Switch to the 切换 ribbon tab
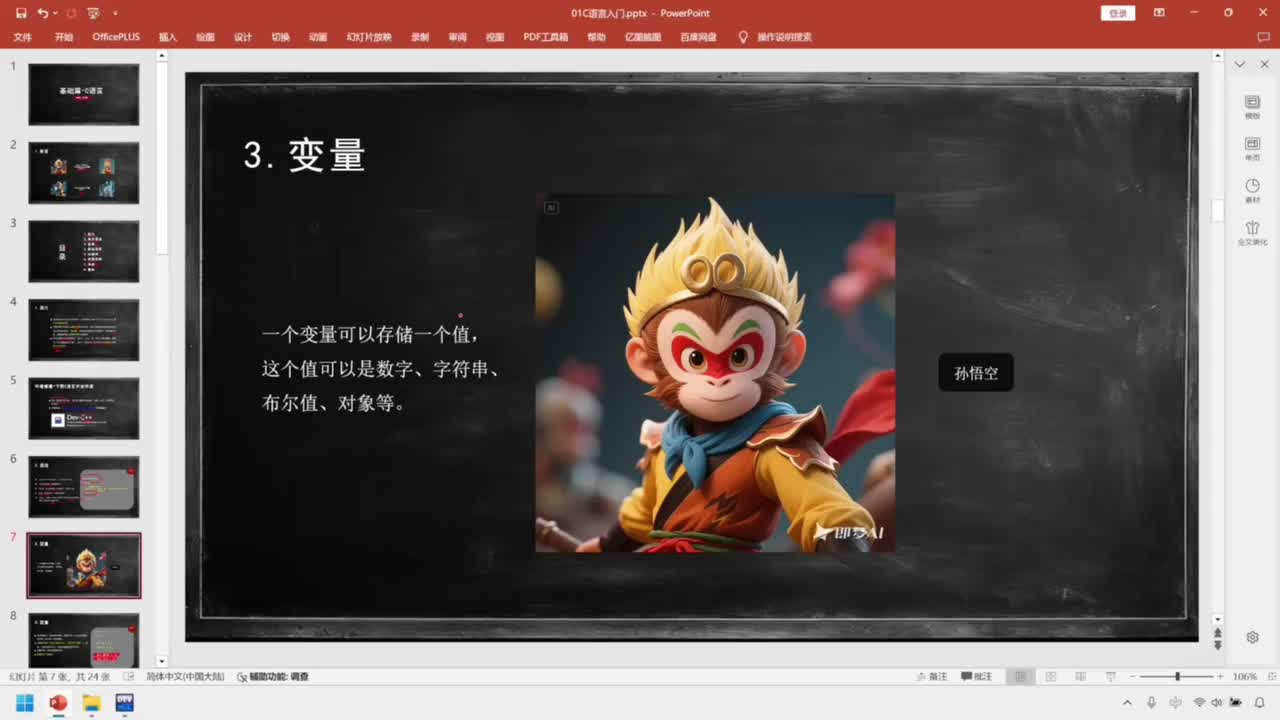 (281, 37)
